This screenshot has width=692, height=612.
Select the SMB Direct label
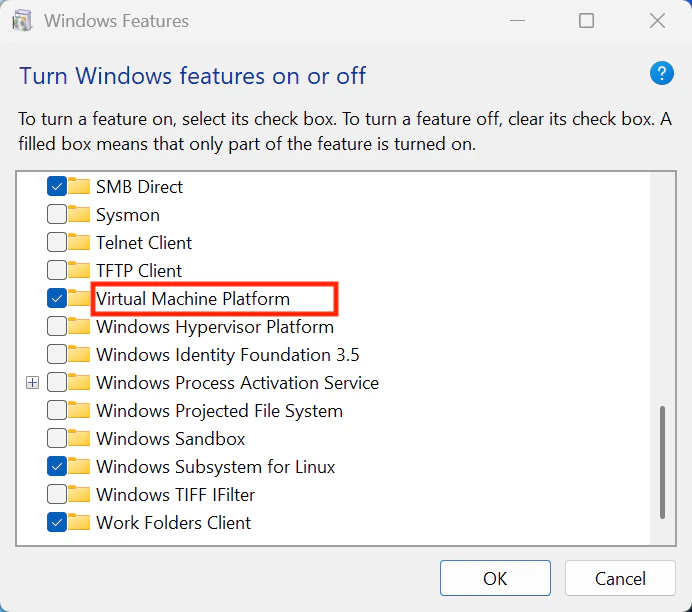pyautogui.click(x=139, y=187)
